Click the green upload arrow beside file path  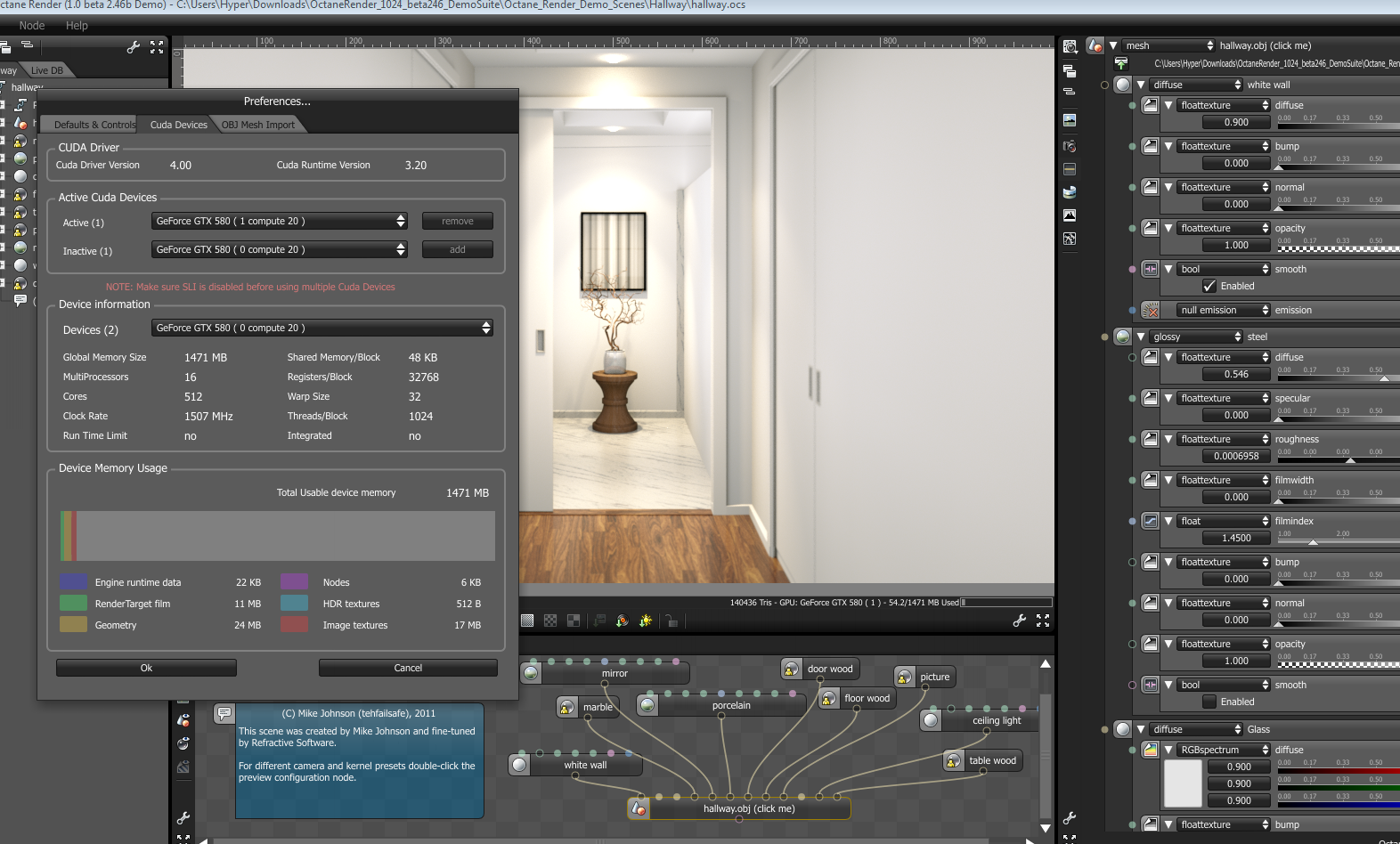tap(1121, 63)
